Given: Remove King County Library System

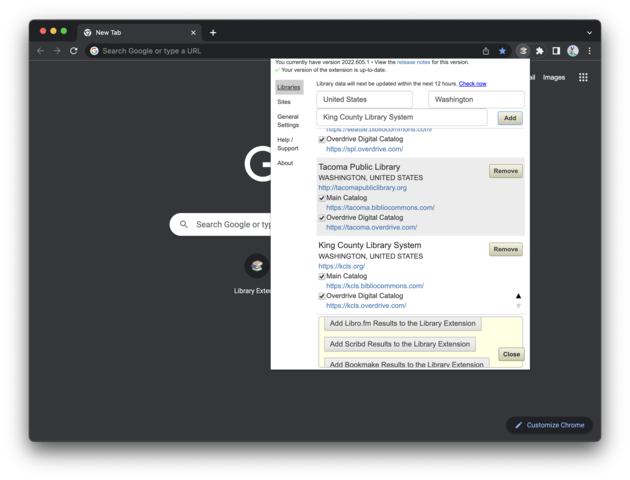Looking at the screenshot, I should point(505,249).
